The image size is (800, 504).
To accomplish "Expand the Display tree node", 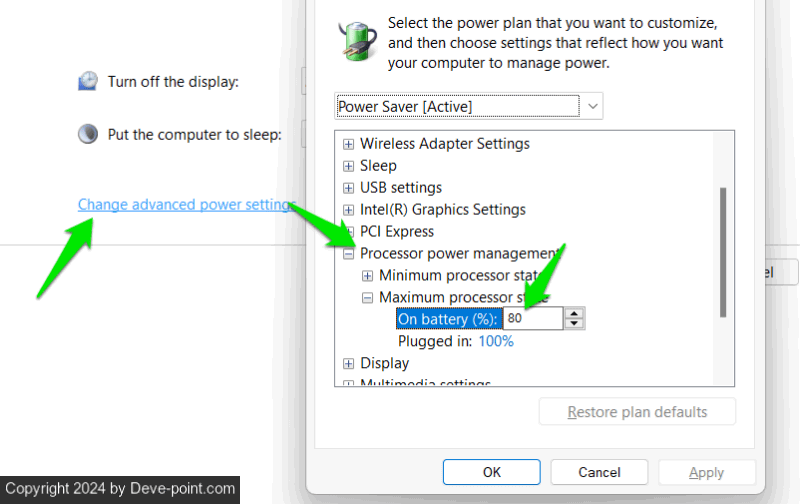I will (x=349, y=364).
